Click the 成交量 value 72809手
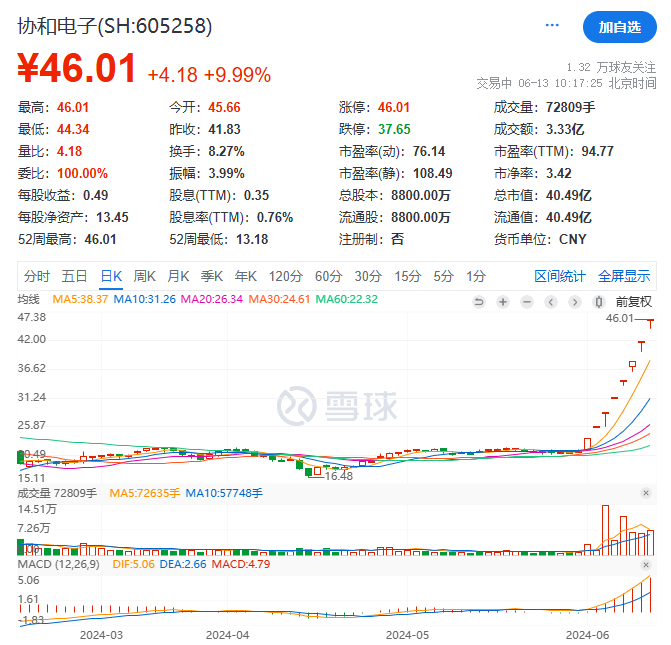The image size is (671, 645). [x=570, y=107]
